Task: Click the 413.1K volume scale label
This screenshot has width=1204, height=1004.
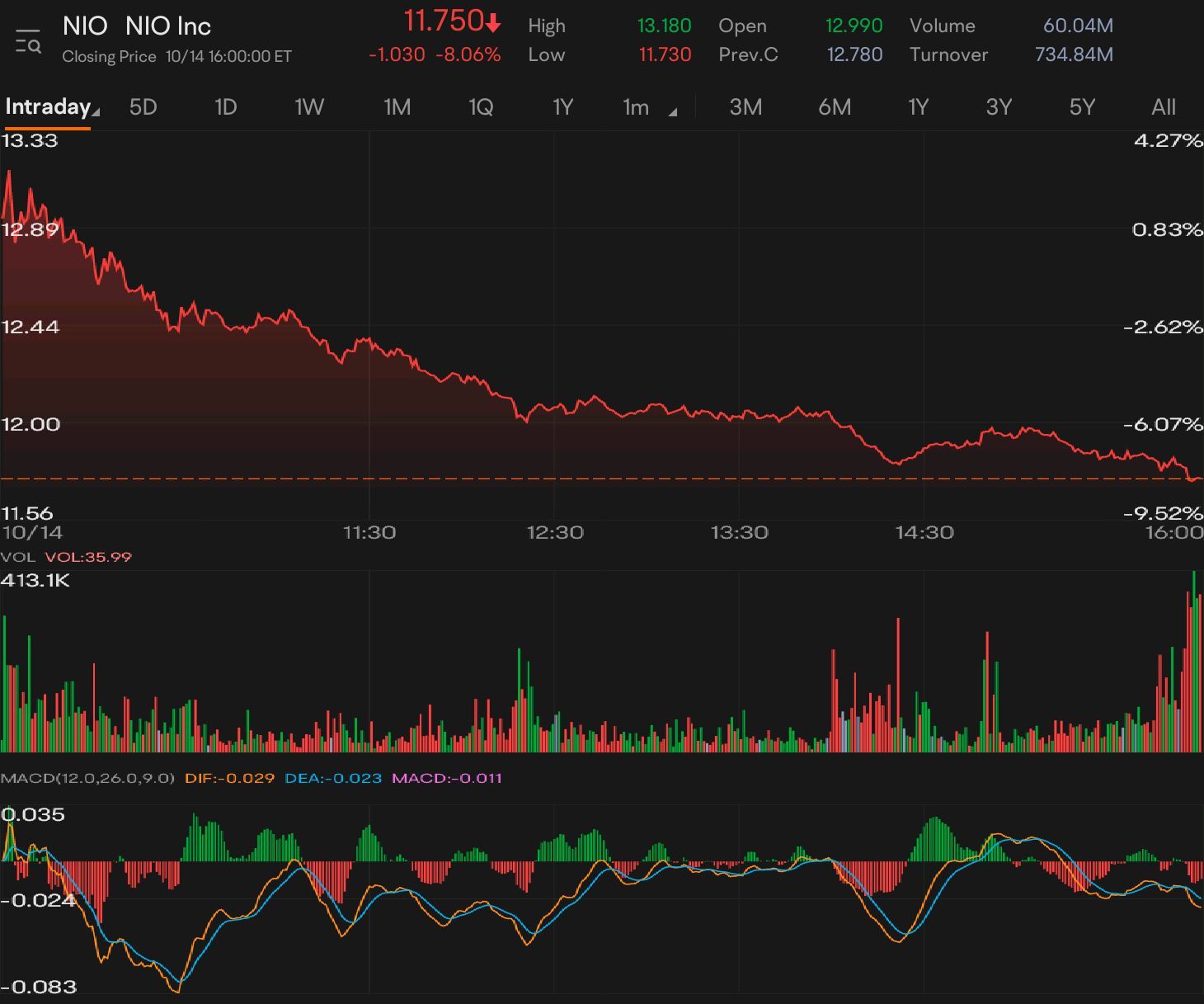Action: coord(35,581)
